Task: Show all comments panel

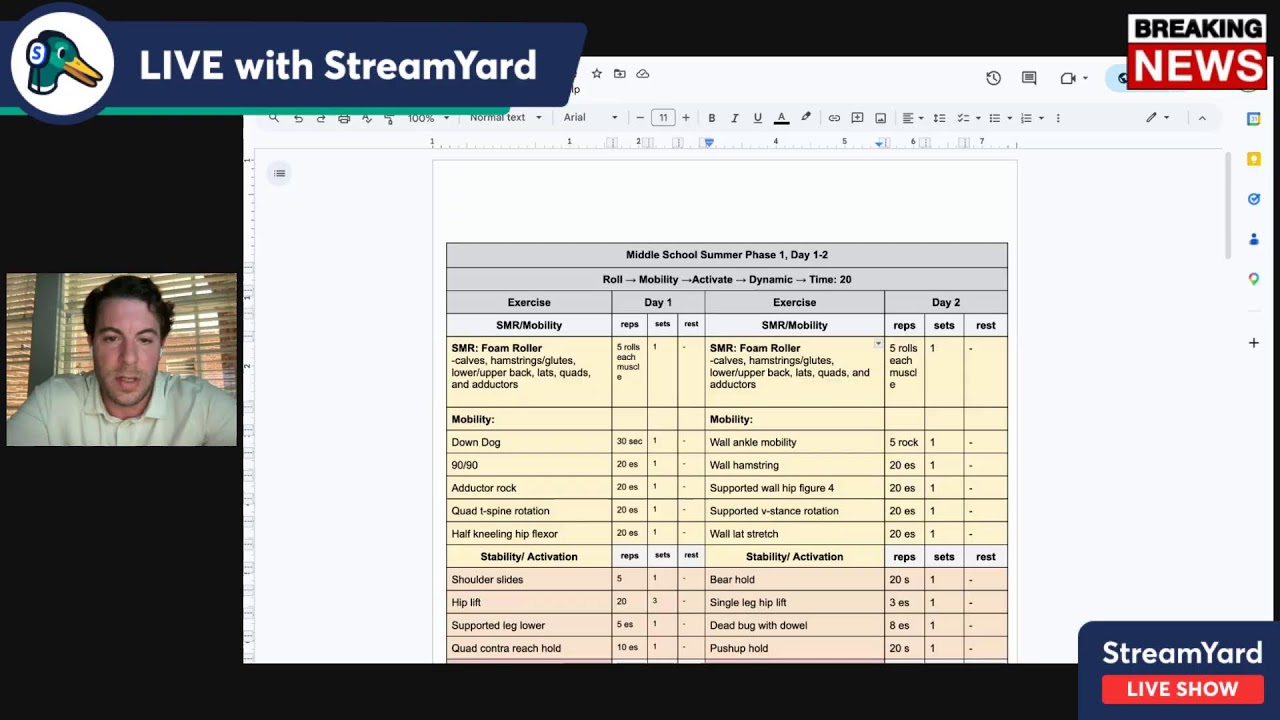Action: coord(1029,78)
